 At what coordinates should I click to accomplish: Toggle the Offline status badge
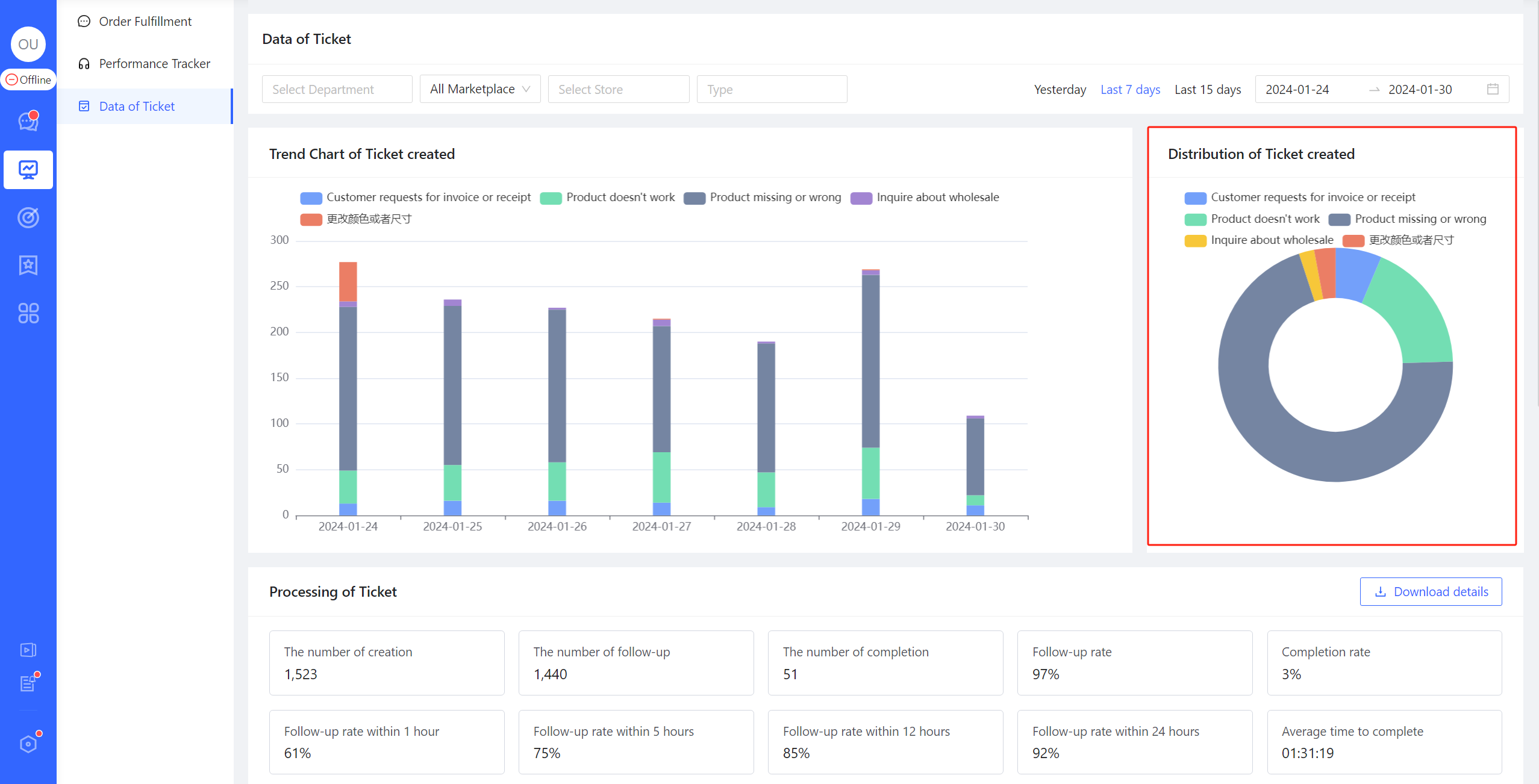click(28, 79)
